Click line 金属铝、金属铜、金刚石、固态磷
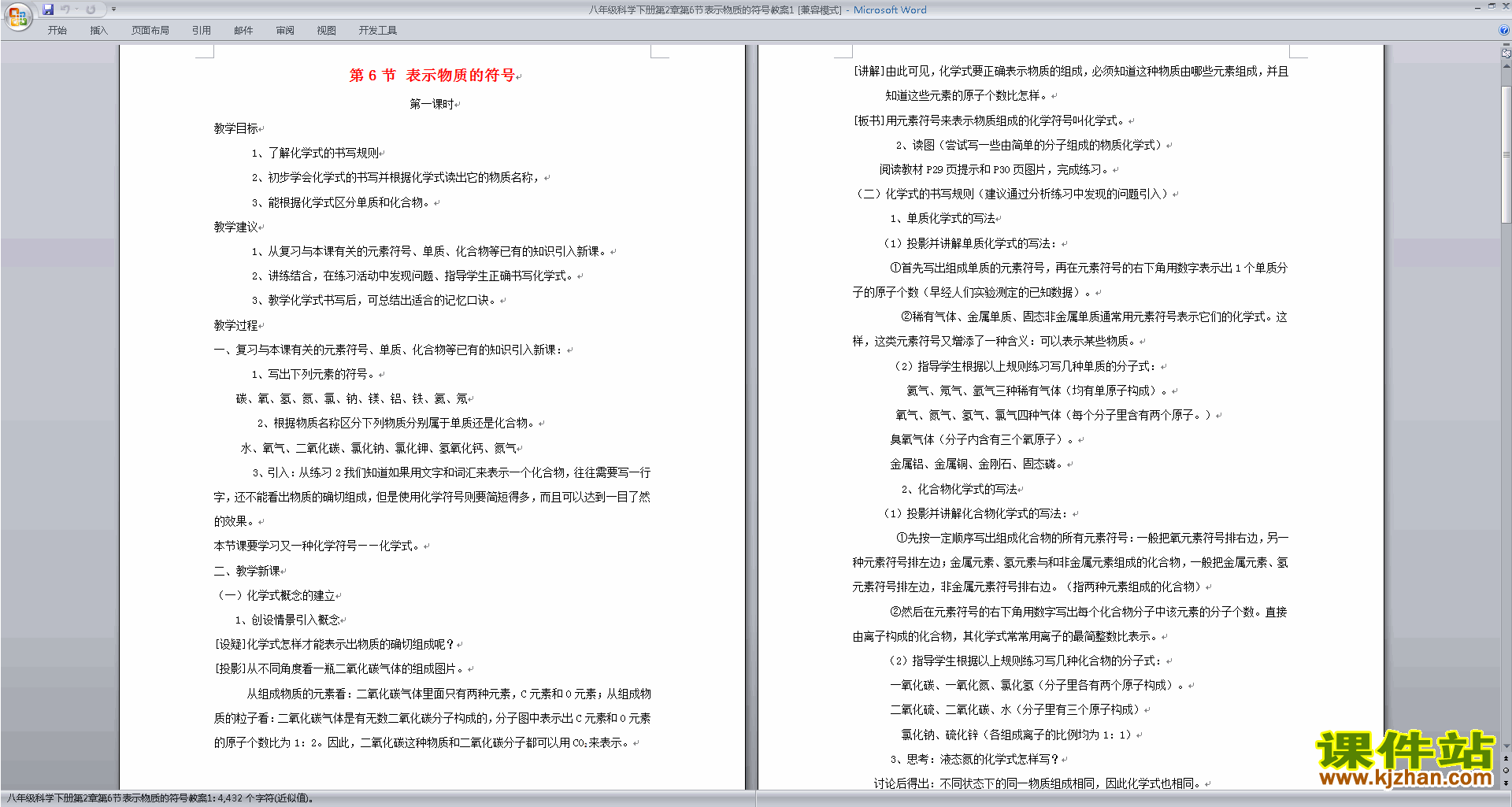 click(x=979, y=464)
